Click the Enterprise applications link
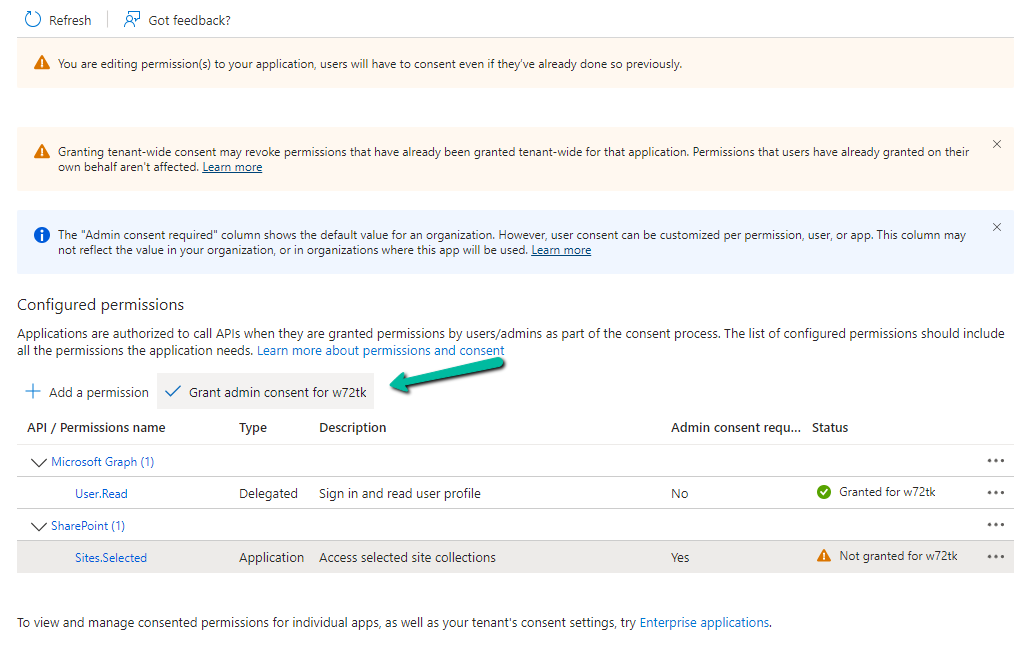Image resolution: width=1014 pixels, height=655 pixels. click(704, 622)
